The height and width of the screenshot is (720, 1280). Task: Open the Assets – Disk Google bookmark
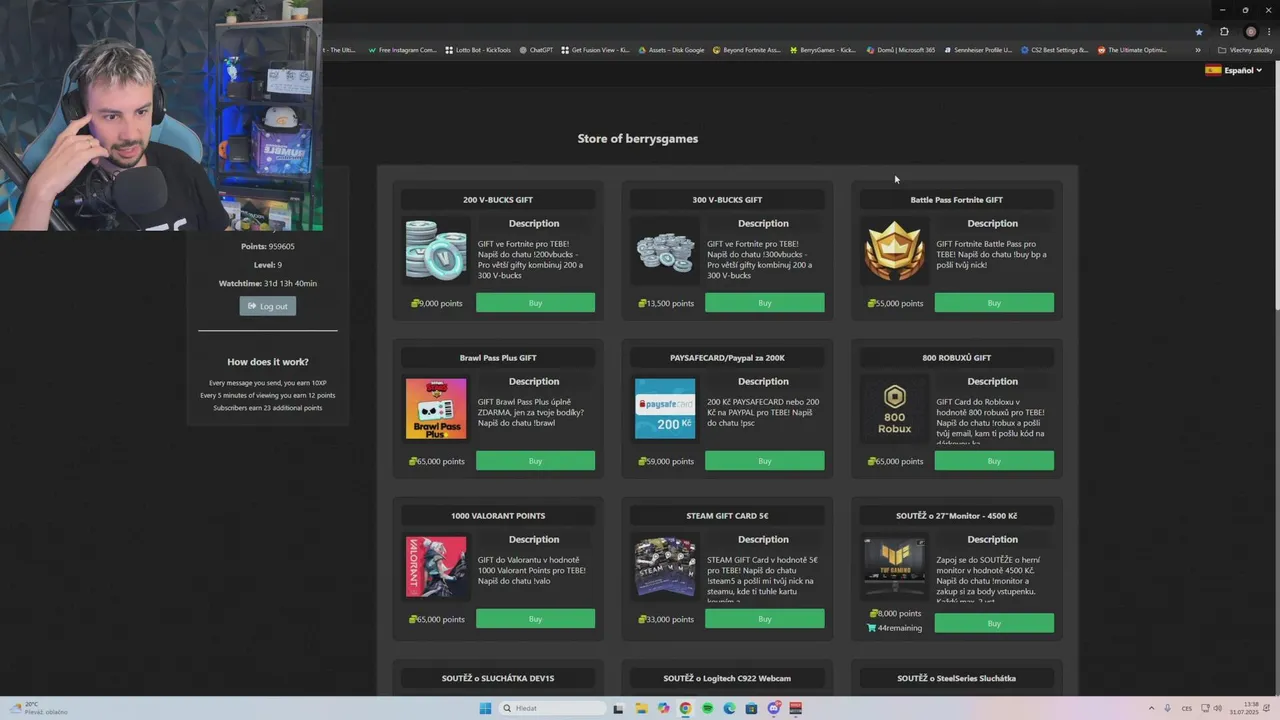671,50
